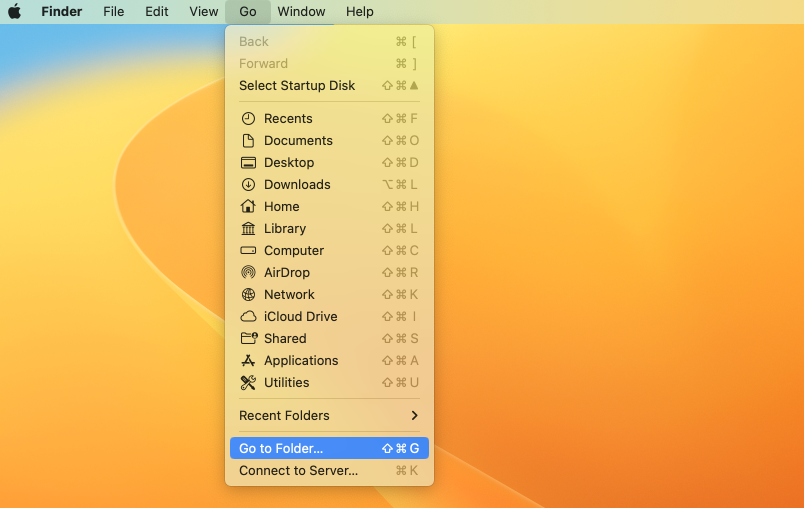The height and width of the screenshot is (508, 804).
Task: Click the Recents clock icon
Action: (248, 118)
